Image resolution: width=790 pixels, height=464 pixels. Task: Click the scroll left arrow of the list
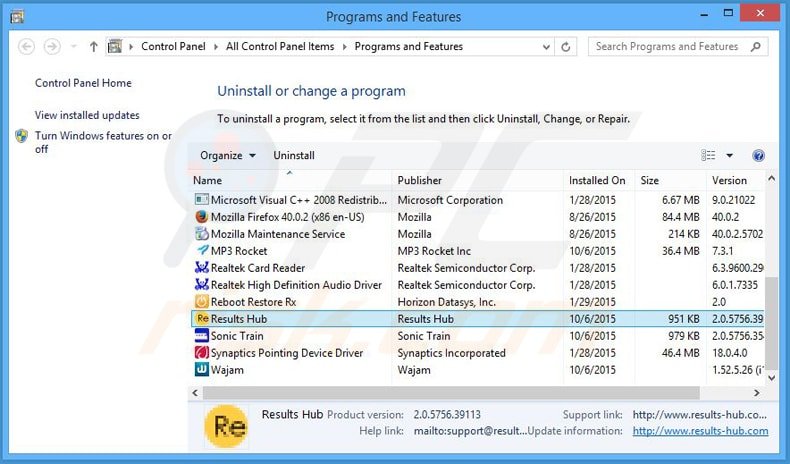(195, 393)
